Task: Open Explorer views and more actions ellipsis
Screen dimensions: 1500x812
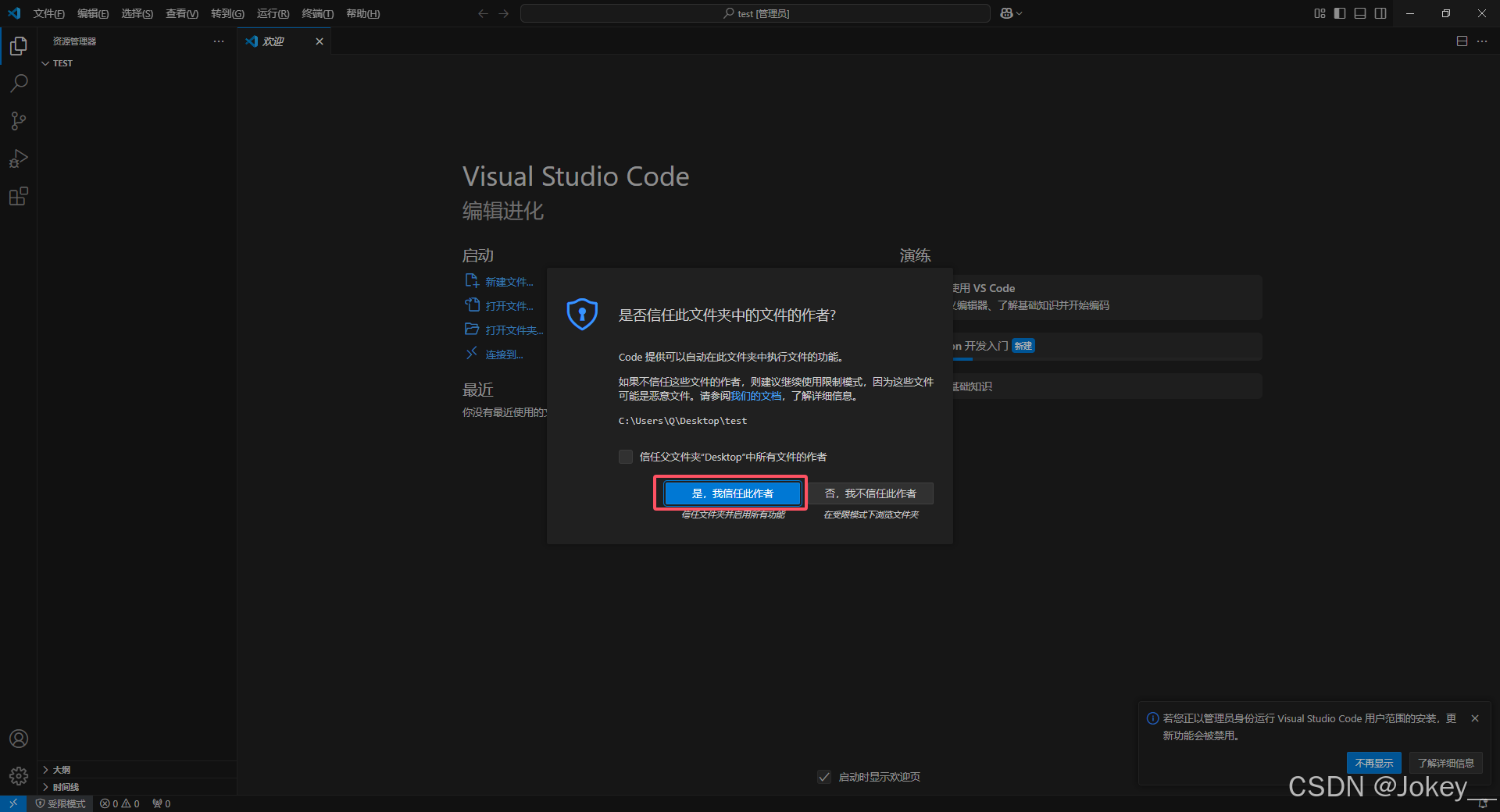Action: pyautogui.click(x=219, y=41)
